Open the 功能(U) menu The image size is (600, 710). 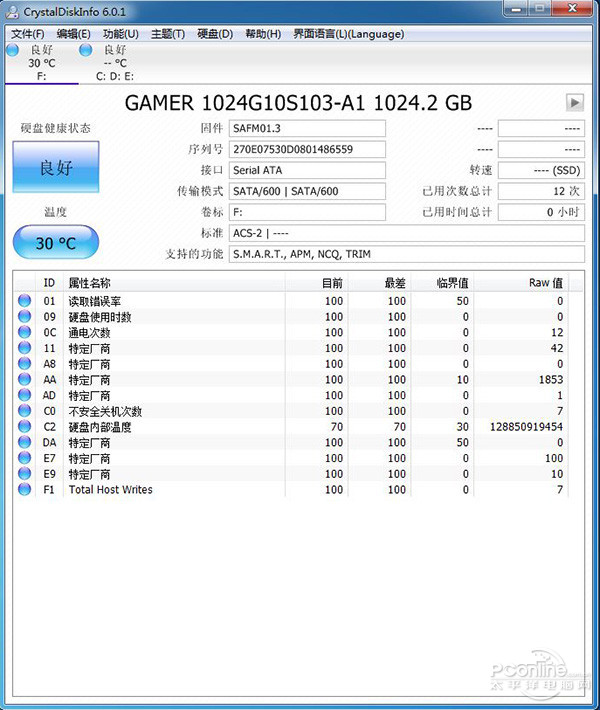pos(120,34)
